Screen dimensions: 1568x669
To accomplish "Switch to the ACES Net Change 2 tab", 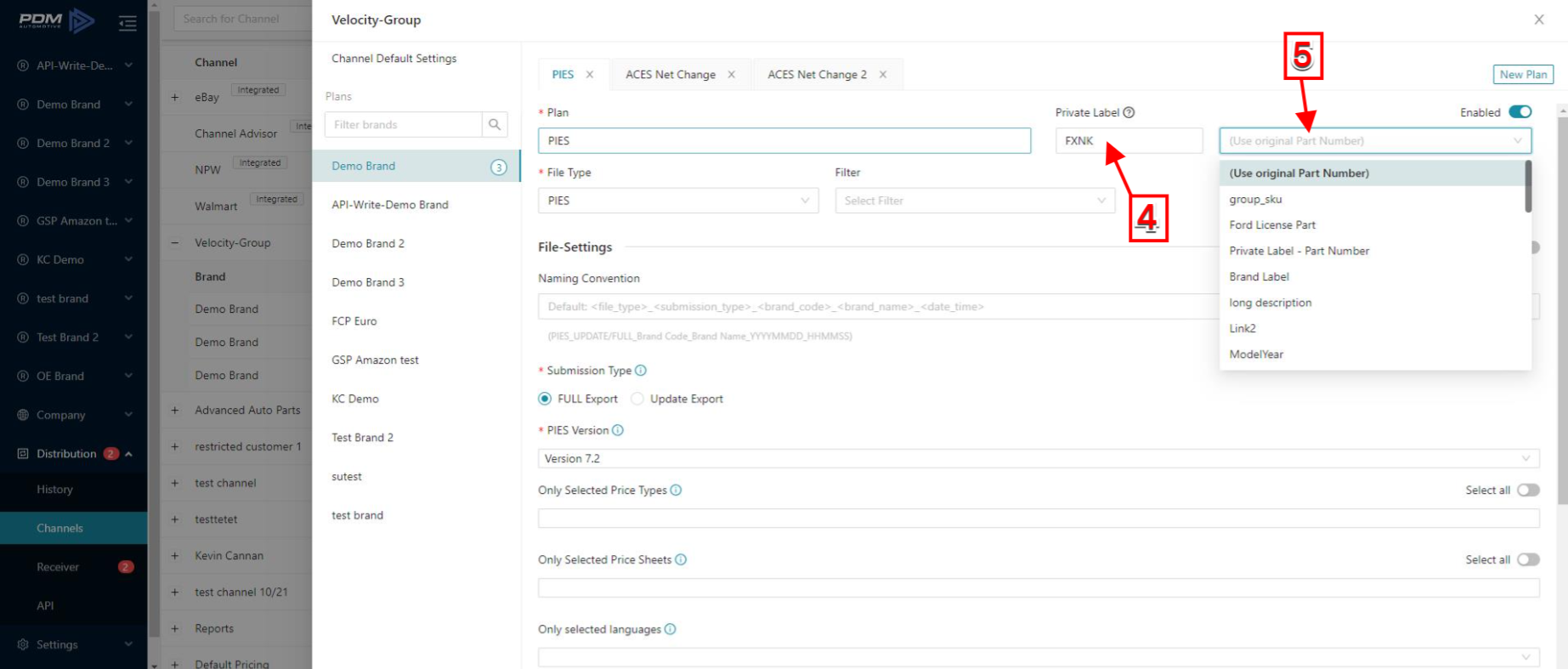I will pos(817,75).
